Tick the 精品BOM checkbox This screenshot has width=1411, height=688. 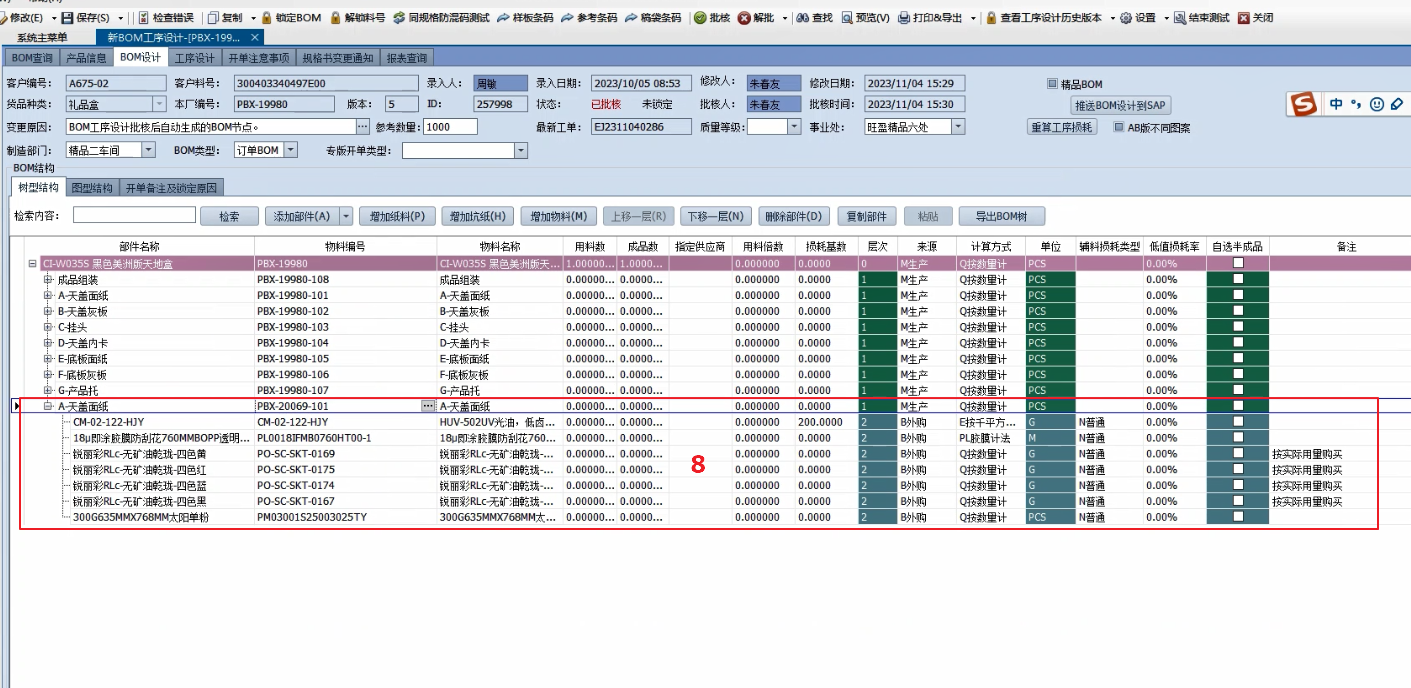1051,84
